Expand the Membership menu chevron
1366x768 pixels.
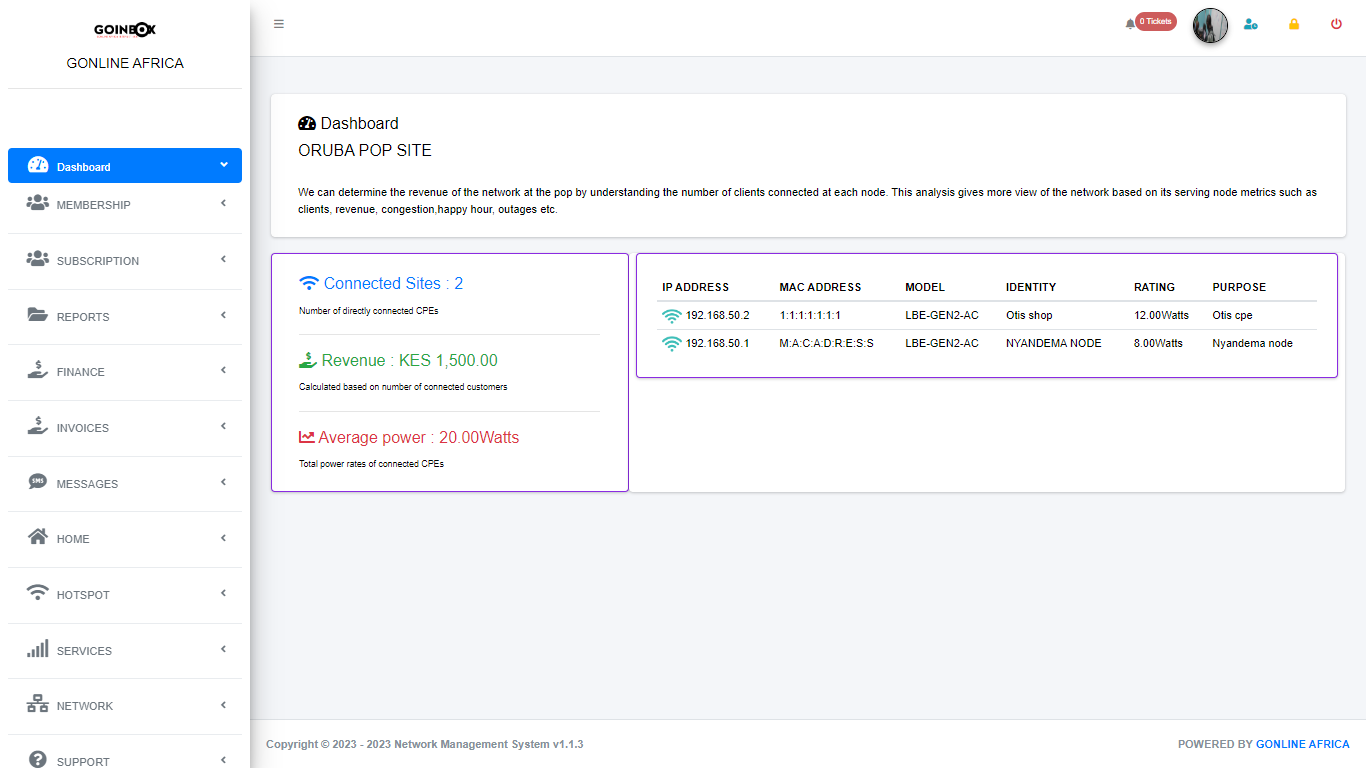(223, 203)
